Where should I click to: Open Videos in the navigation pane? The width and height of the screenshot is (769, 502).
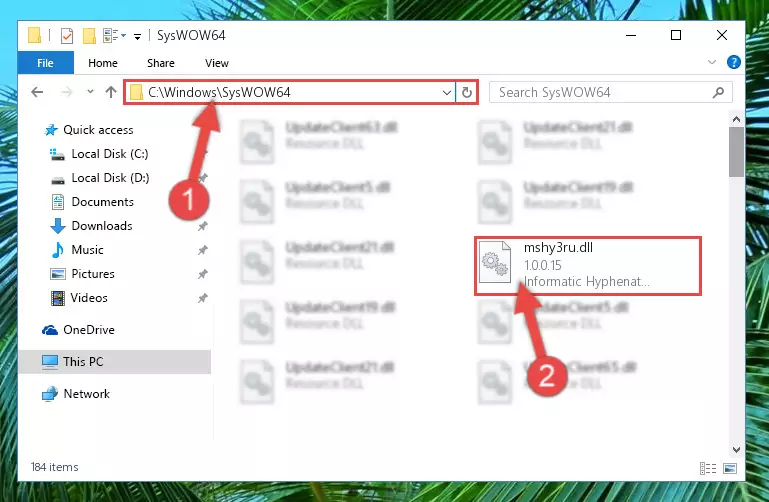point(89,298)
